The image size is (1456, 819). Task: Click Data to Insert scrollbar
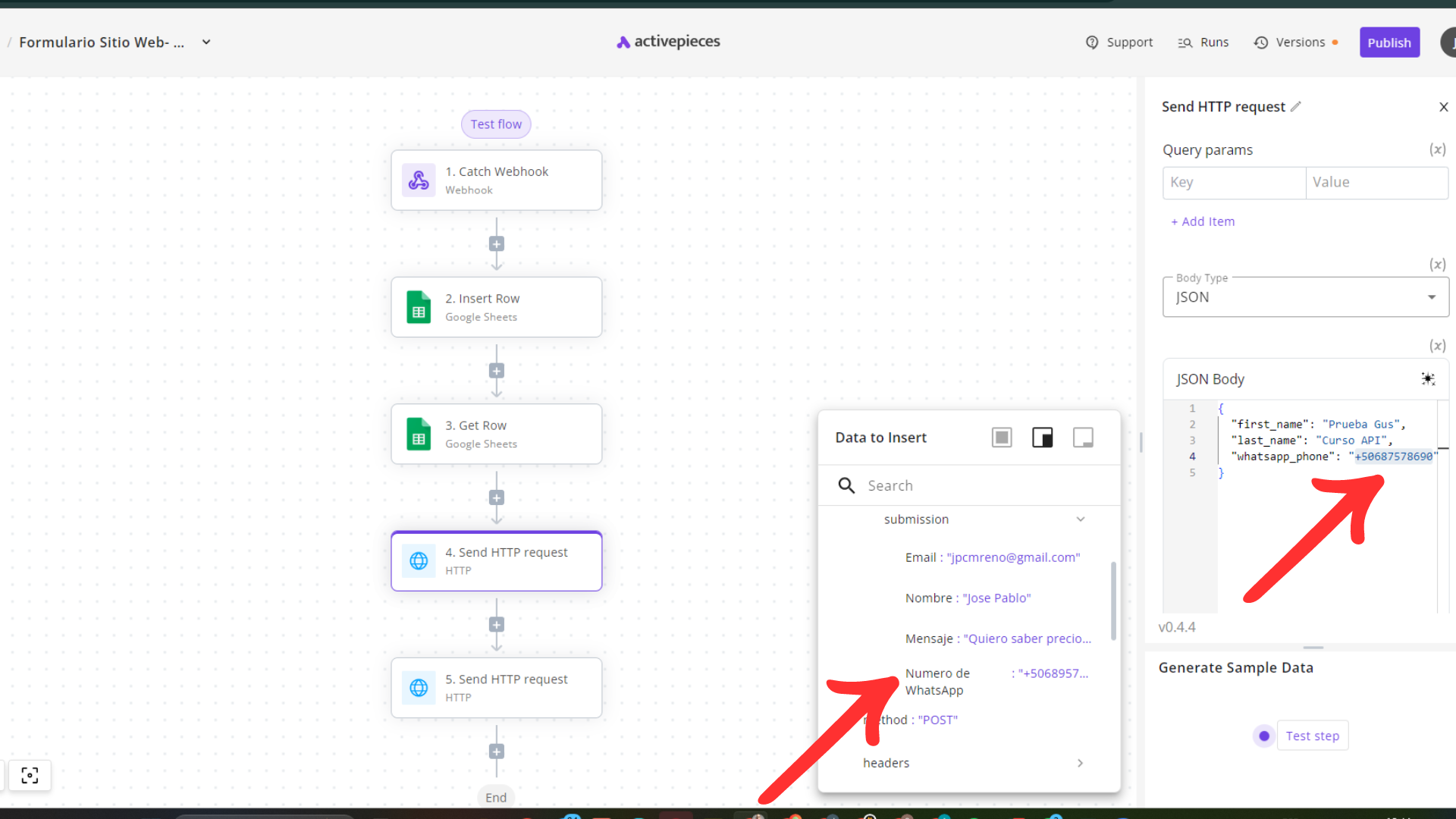[x=1113, y=601]
